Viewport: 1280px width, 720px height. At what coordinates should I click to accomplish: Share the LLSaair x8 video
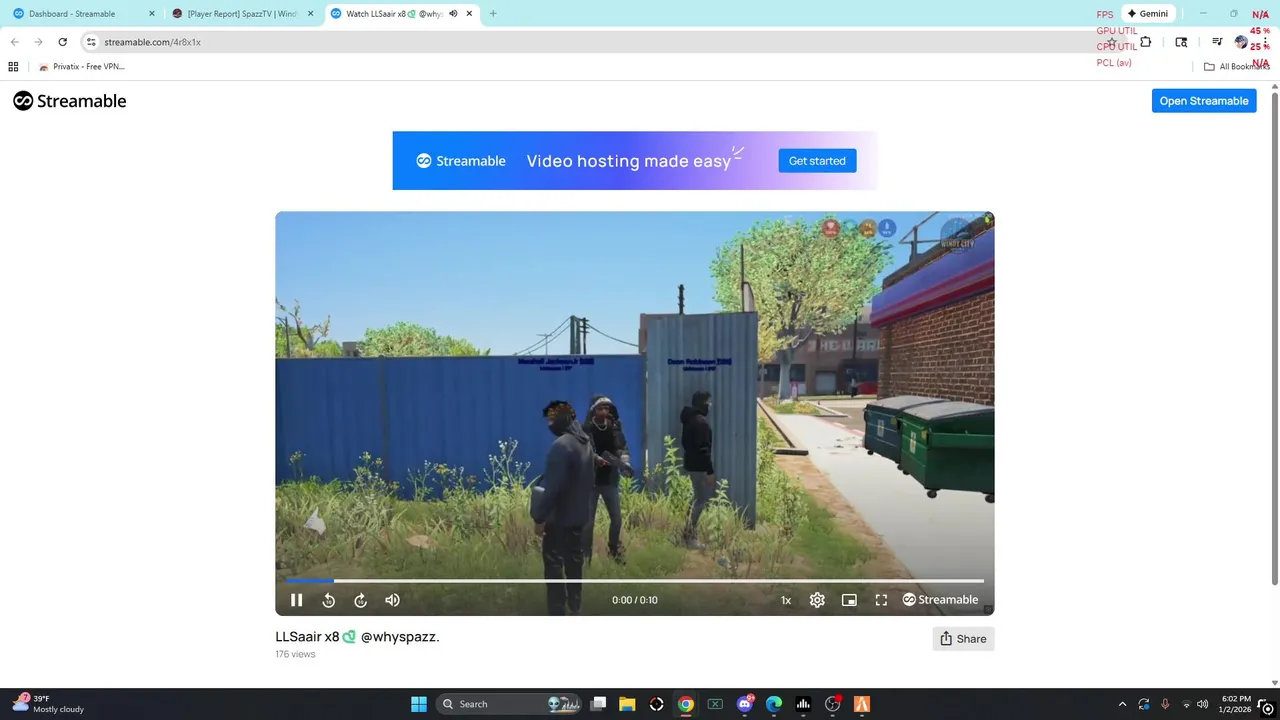(963, 639)
